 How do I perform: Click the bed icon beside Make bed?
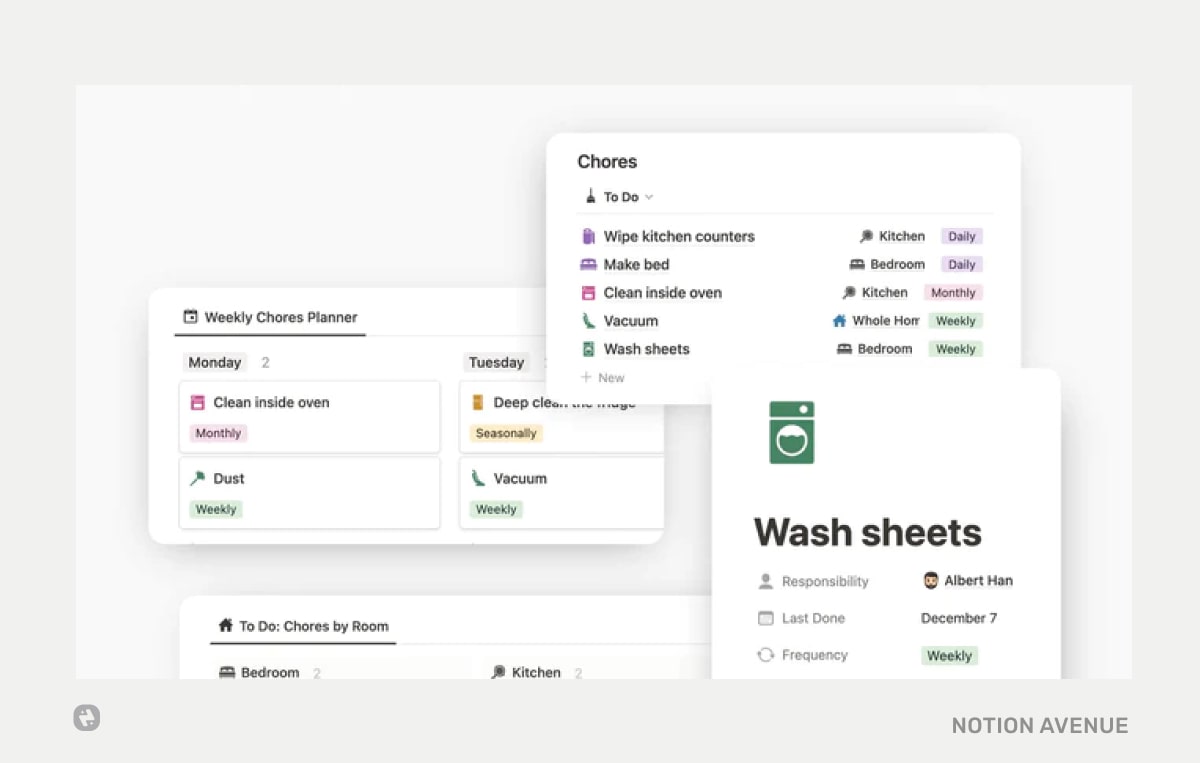589,264
